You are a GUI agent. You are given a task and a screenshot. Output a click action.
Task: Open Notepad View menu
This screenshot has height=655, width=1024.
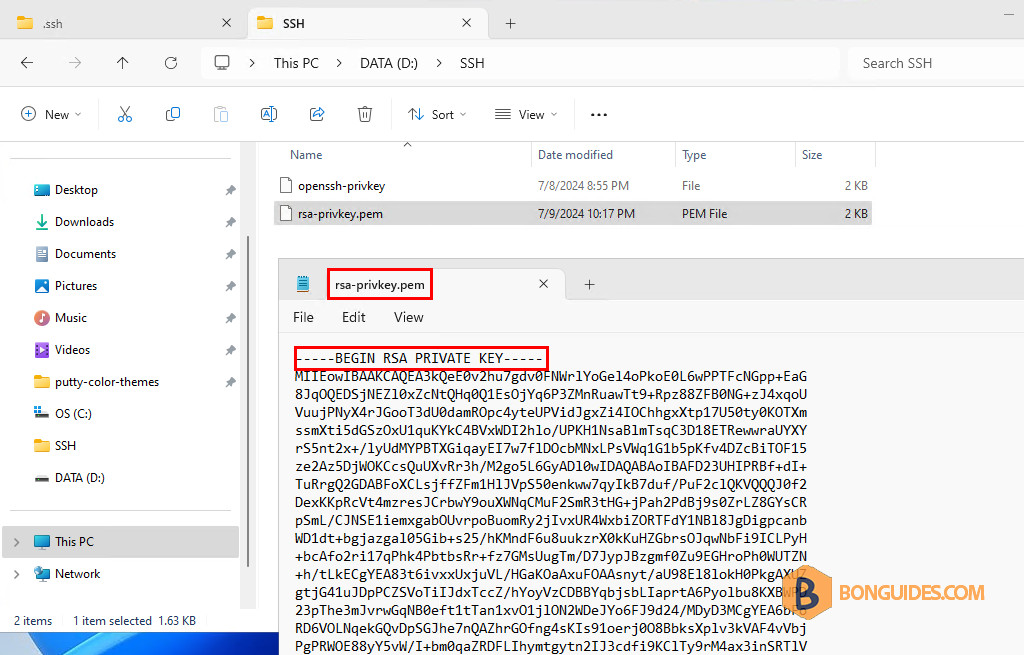[x=408, y=317]
